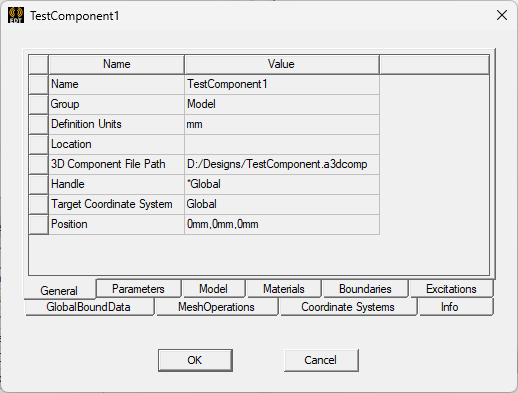Edit the Name value TestComponent1
Viewport: 518px width, 393px height.
coord(282,84)
